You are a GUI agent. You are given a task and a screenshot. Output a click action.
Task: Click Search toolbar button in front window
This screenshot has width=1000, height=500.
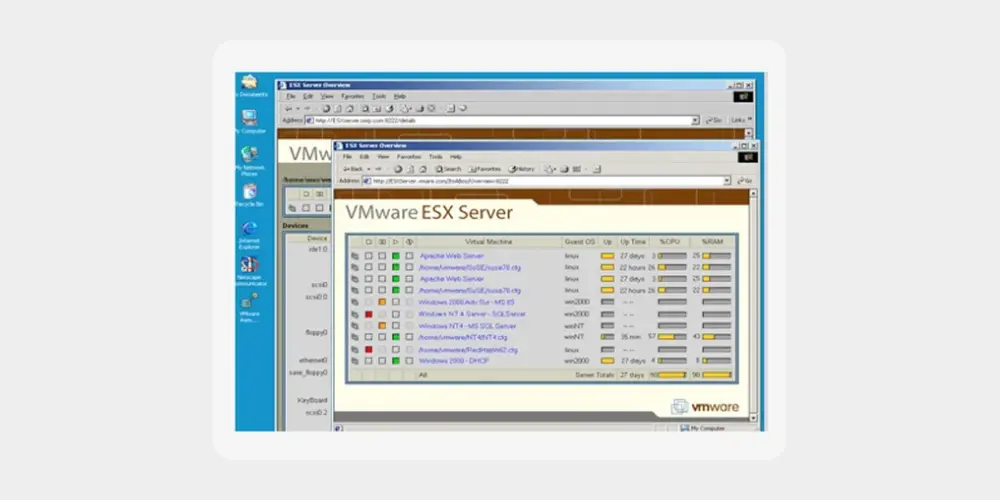pos(448,169)
